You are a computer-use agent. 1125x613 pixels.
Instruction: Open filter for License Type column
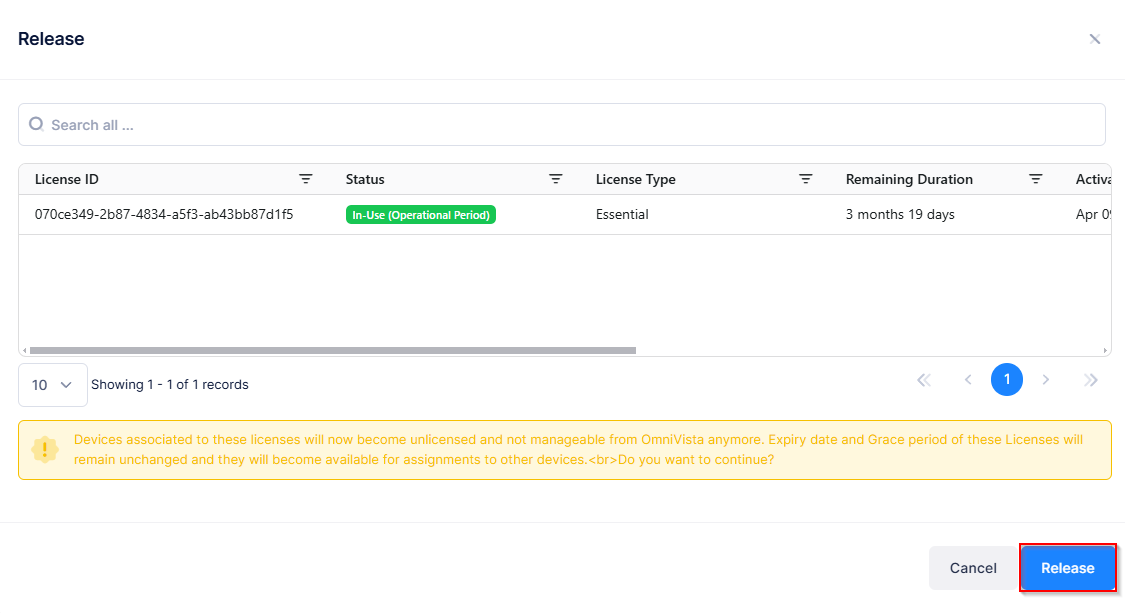pos(806,179)
